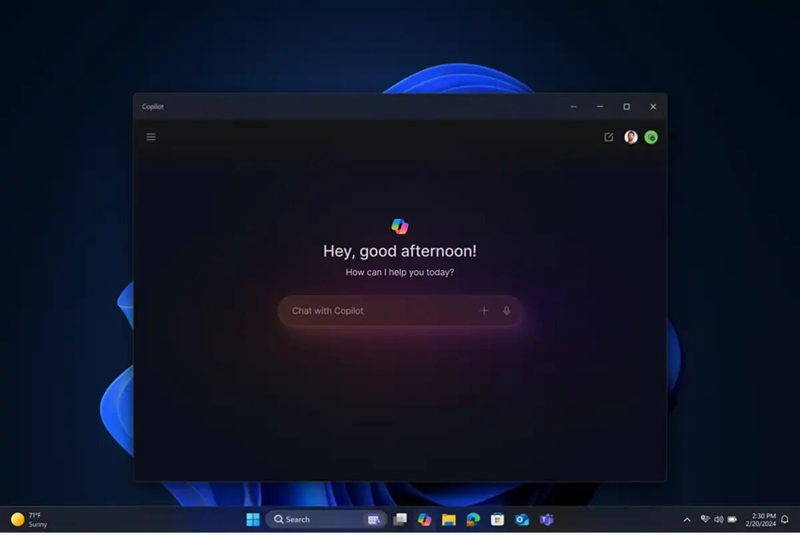Open the user profile avatar
The height and width of the screenshot is (535, 800).
tap(631, 137)
